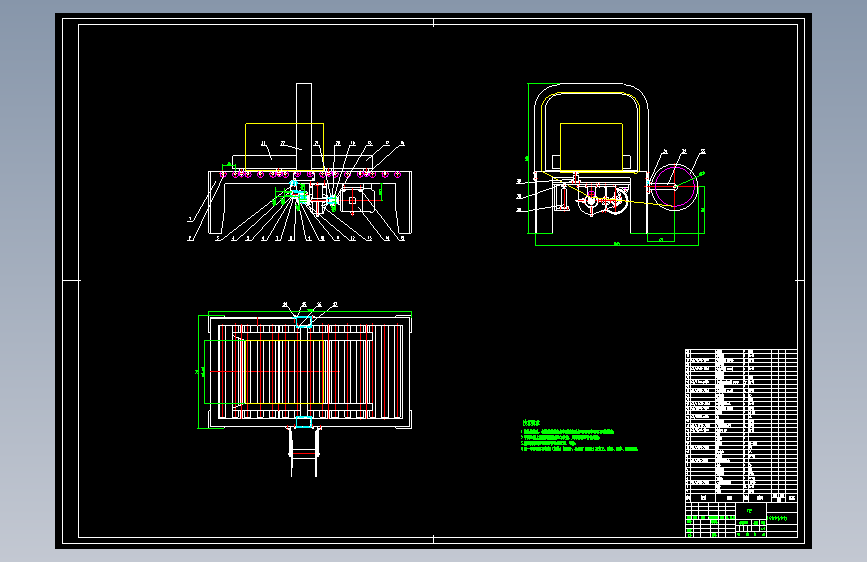The width and height of the screenshot is (867, 562).
Task: Select the roller conveyor top view drawing
Action: click(x=310, y=371)
